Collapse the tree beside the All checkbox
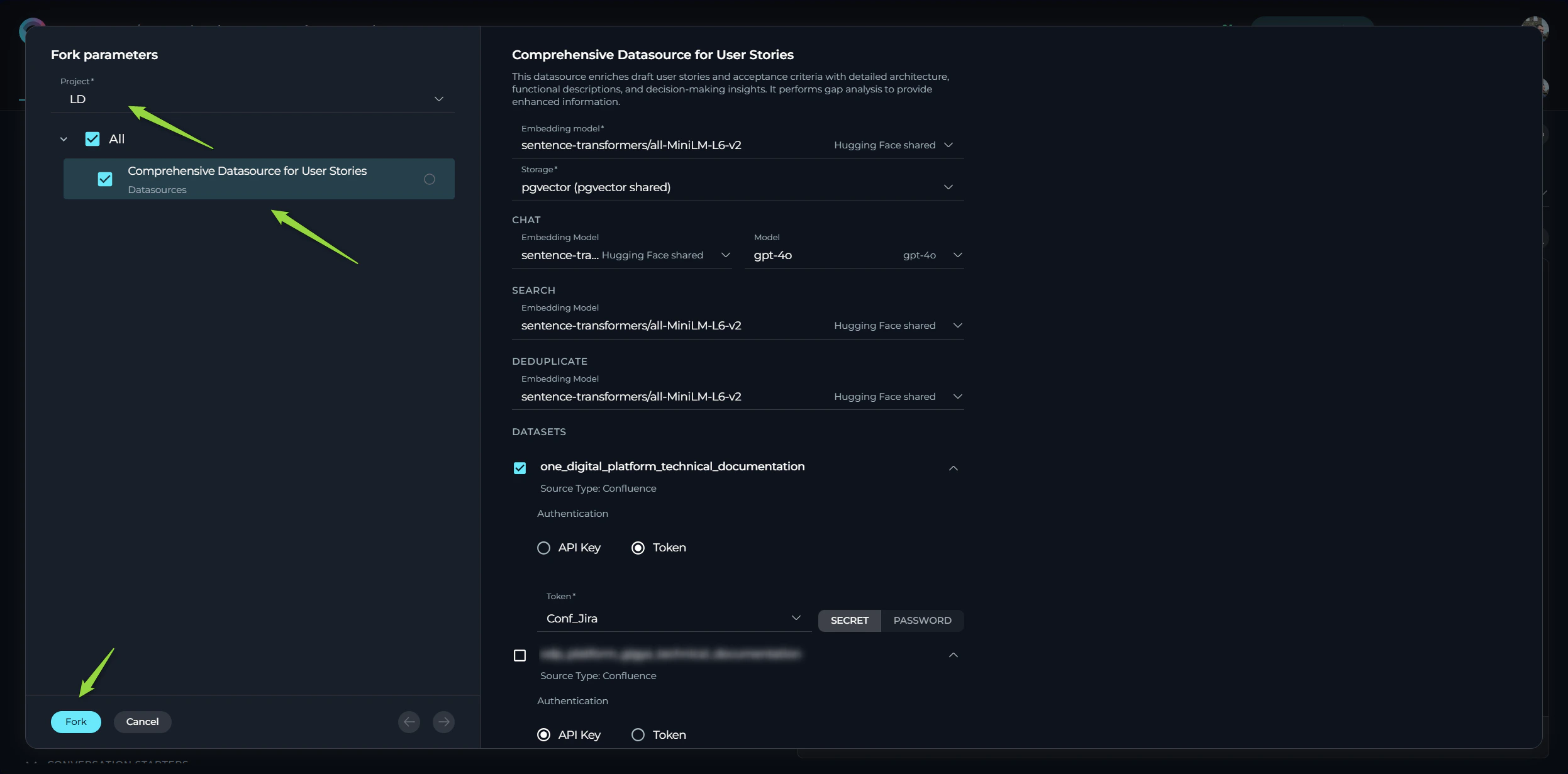 point(64,138)
